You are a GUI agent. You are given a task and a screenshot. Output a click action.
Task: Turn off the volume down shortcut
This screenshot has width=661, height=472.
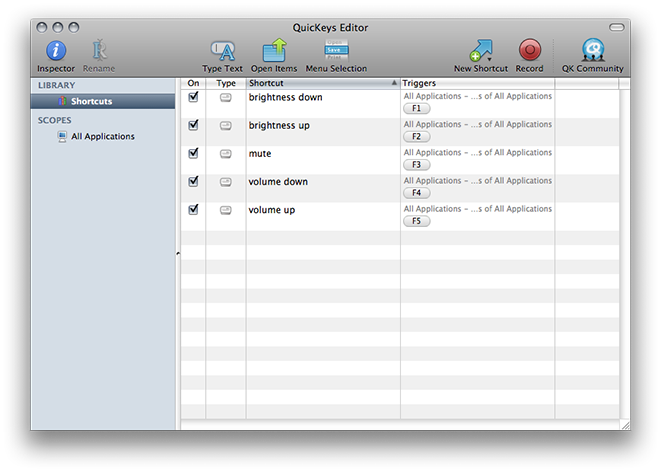pyautogui.click(x=193, y=182)
